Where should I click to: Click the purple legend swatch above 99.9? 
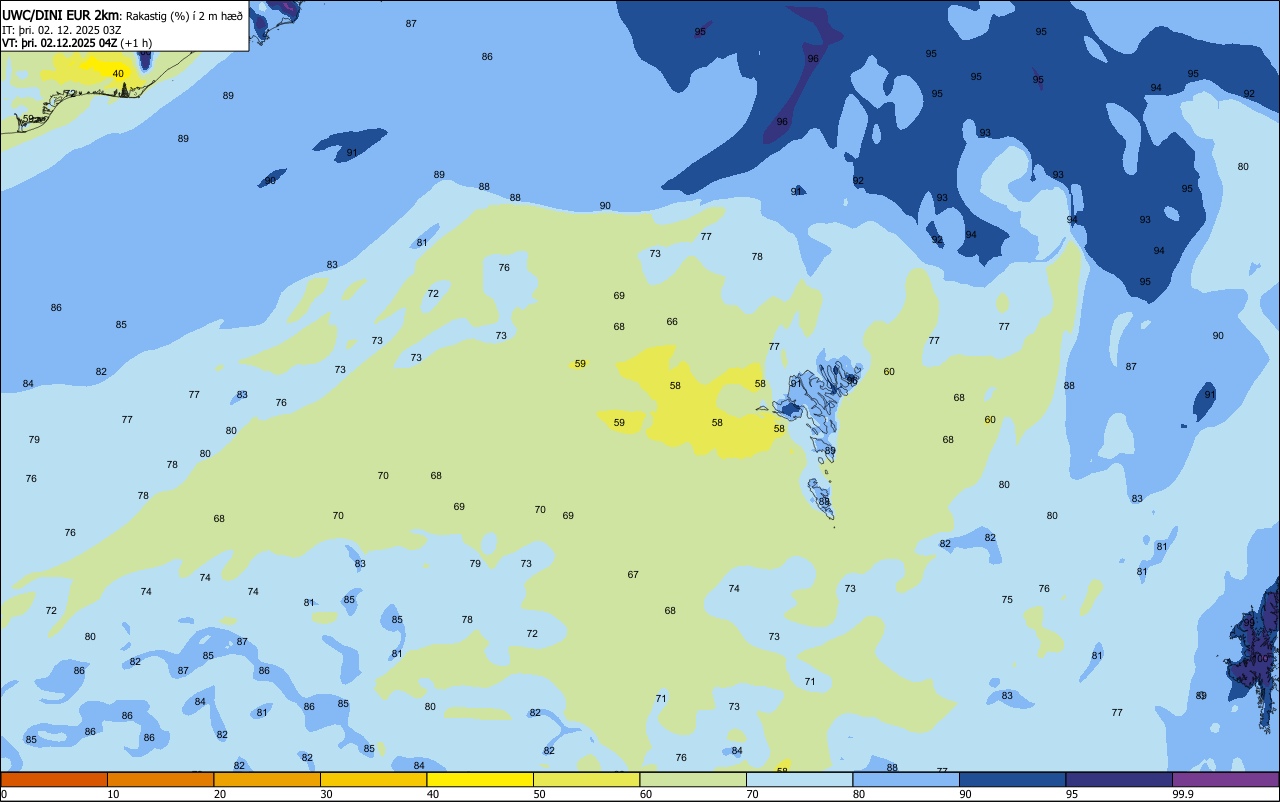[1225, 779]
